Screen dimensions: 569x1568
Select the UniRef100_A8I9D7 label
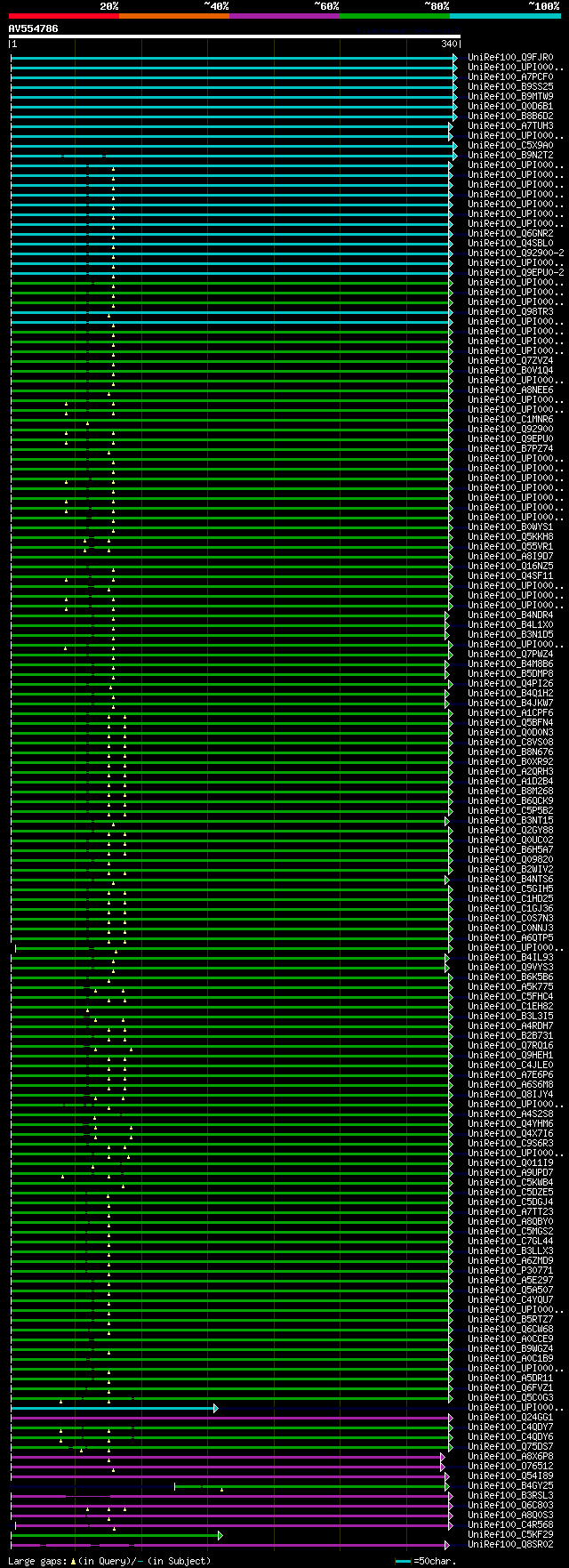(x=510, y=557)
